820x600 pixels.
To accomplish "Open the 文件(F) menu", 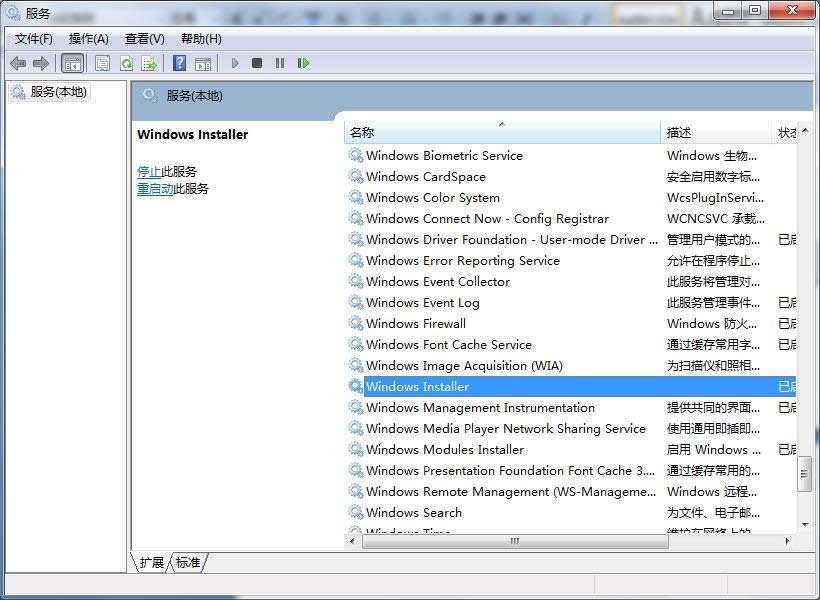I will pos(31,38).
